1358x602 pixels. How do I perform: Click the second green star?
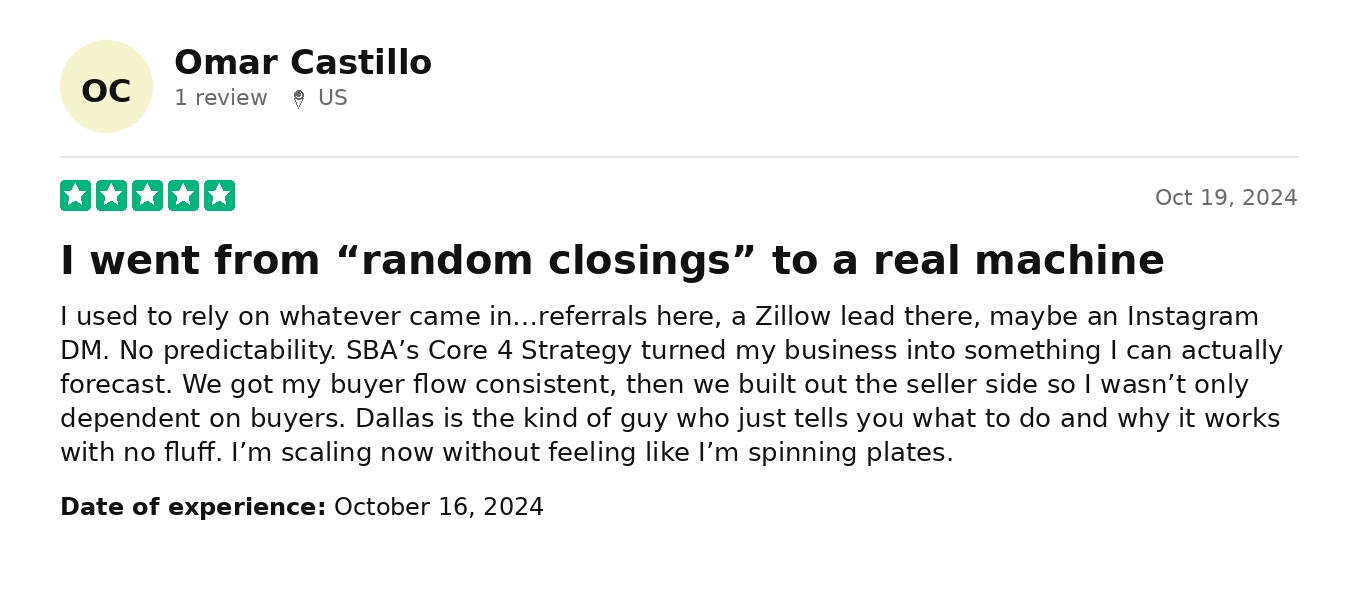[111, 195]
